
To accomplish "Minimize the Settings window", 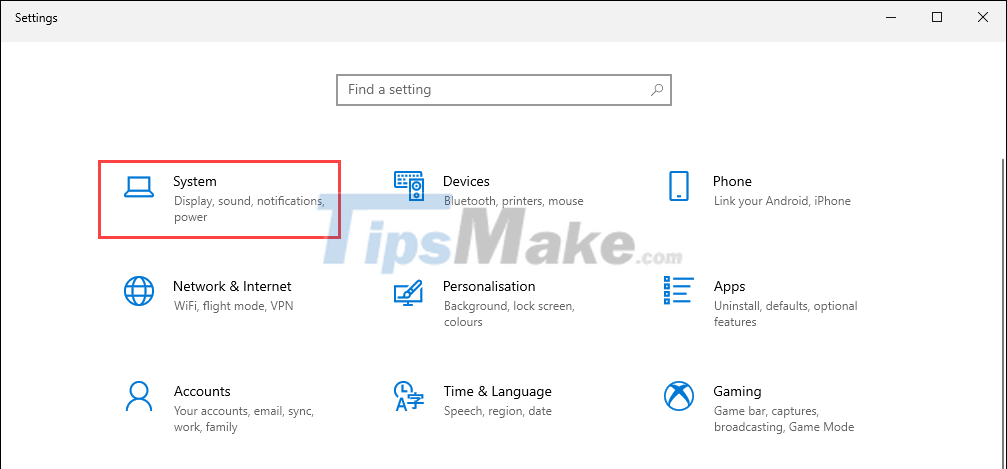I will 891,17.
